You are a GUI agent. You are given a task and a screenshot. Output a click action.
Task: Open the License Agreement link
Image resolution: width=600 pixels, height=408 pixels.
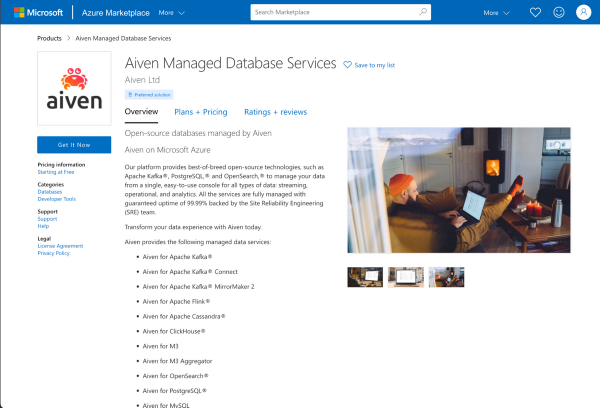(60, 246)
